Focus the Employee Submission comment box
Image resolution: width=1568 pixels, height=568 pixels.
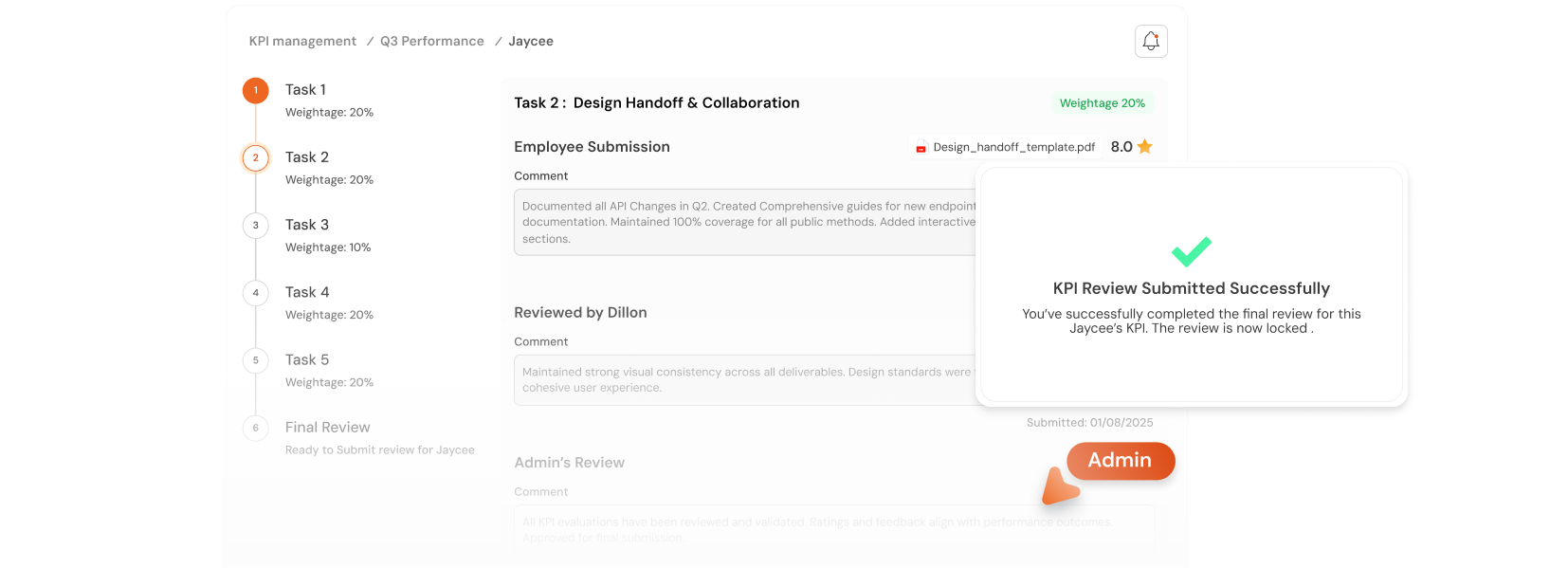pos(744,223)
